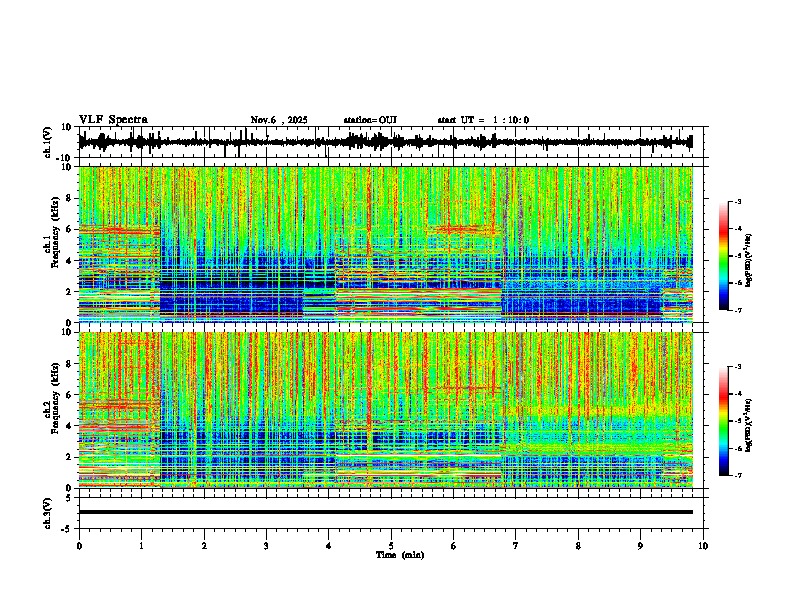Image resolution: width=792 pixels, height=612 pixels.
Task: Click the time axis tick label "1"
Action: point(141,546)
